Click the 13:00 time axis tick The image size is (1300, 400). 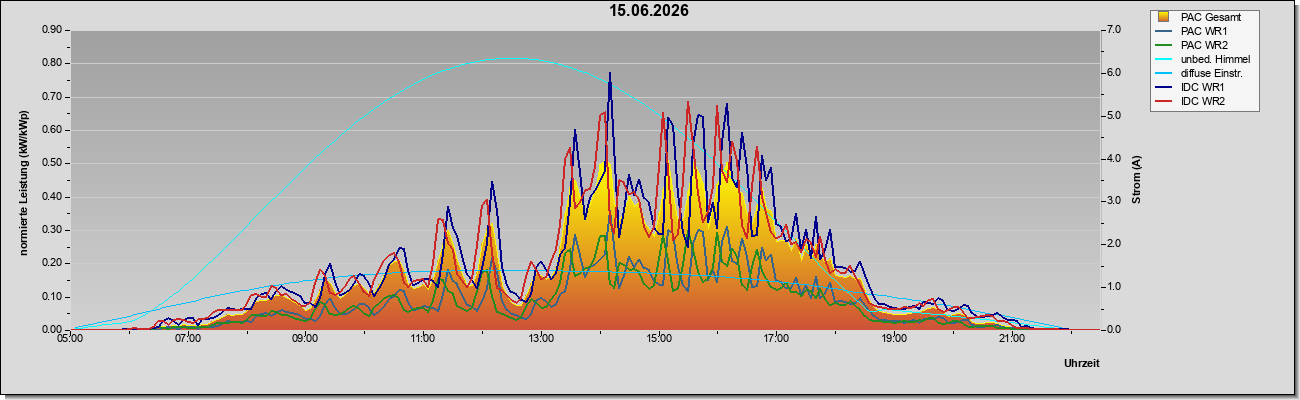click(x=541, y=339)
